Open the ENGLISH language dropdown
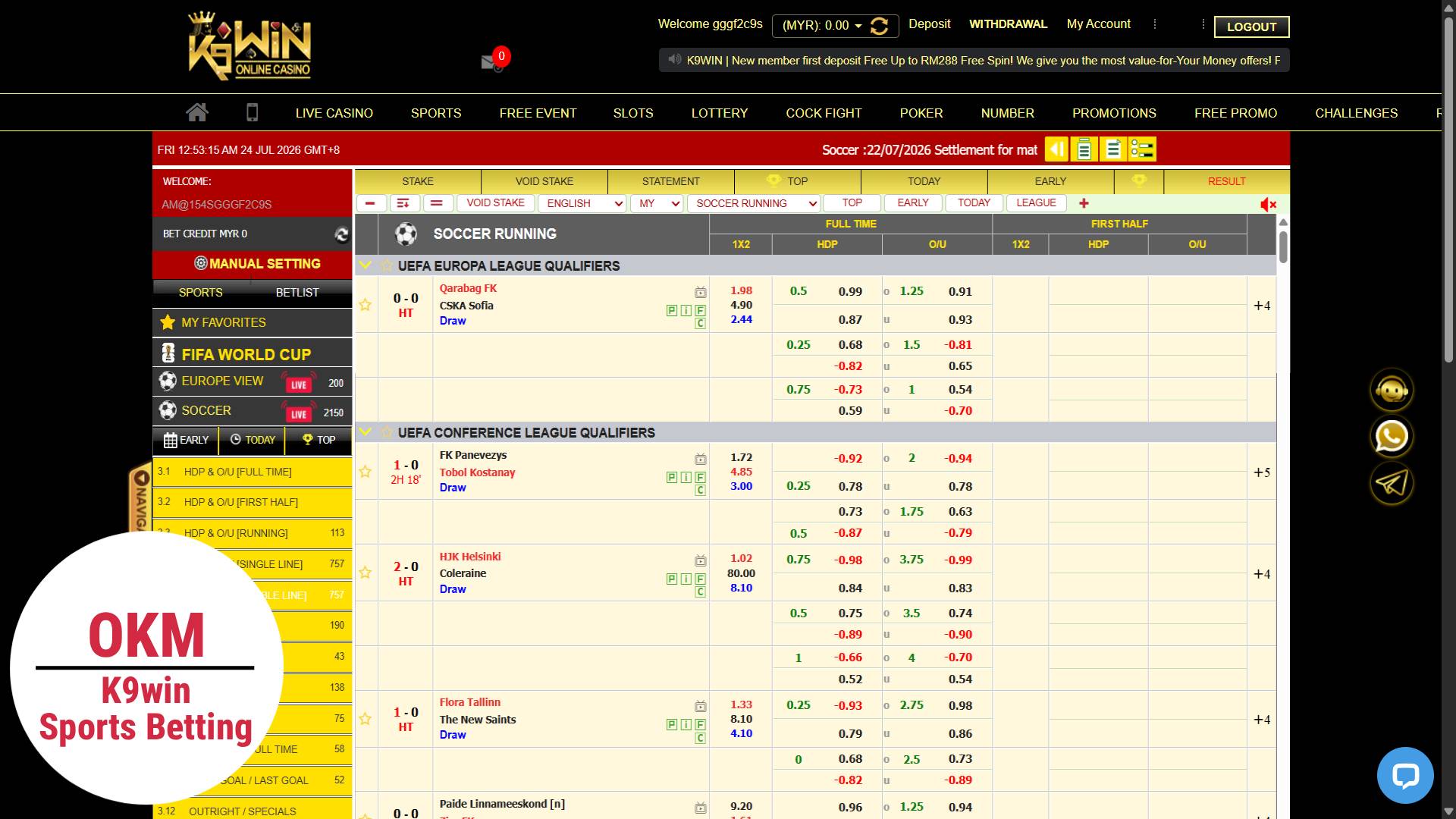Image resolution: width=1456 pixels, height=819 pixels. (582, 203)
